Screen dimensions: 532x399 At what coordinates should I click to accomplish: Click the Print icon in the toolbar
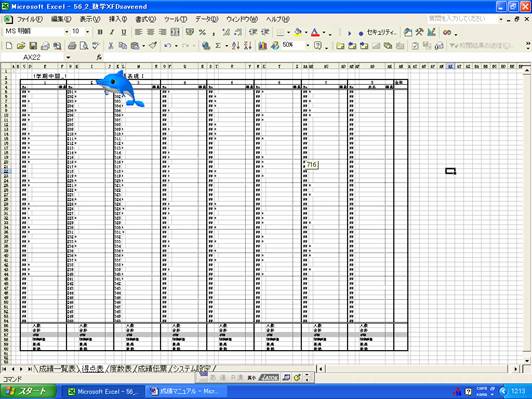(x=72, y=45)
